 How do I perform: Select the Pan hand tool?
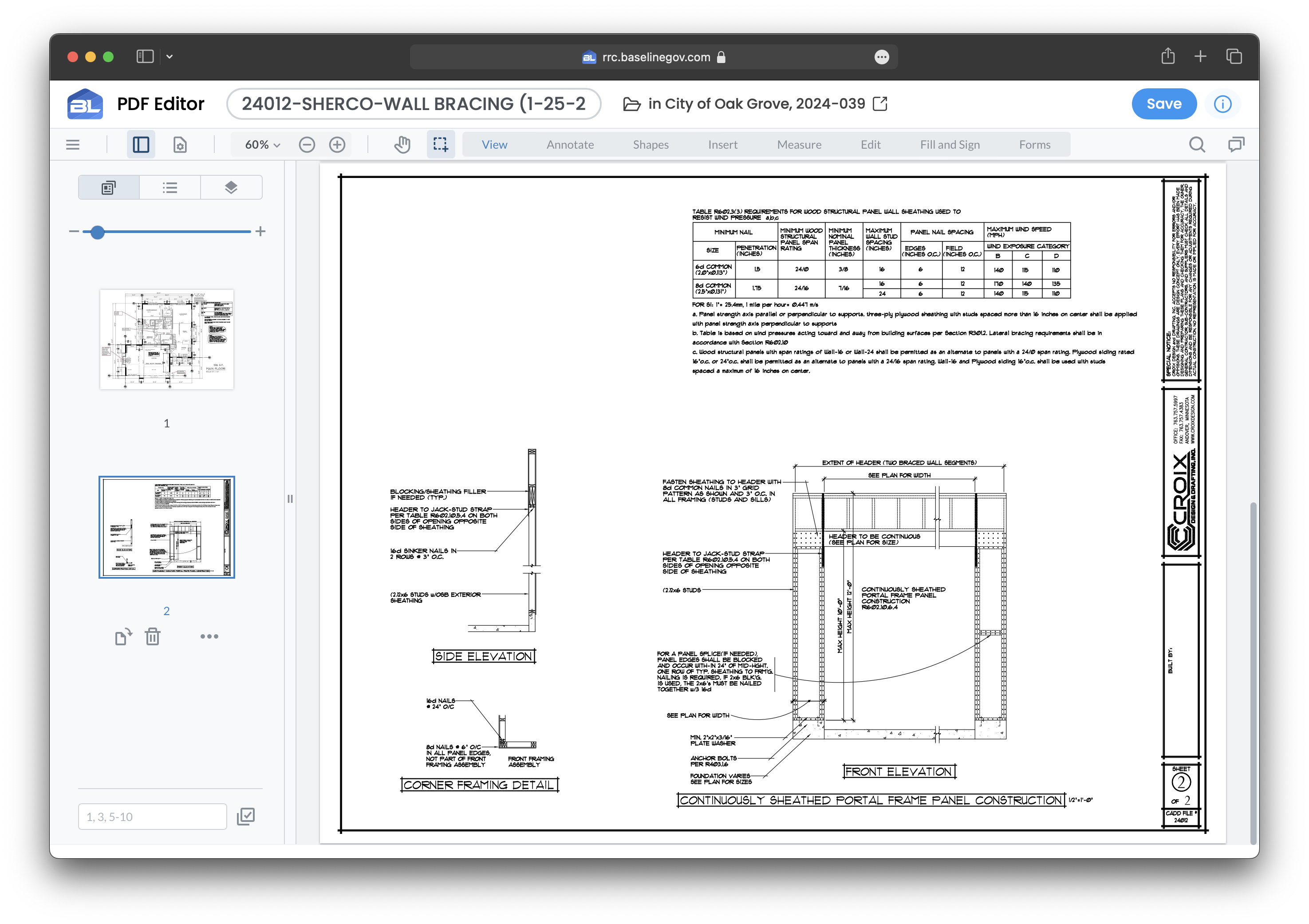[402, 145]
